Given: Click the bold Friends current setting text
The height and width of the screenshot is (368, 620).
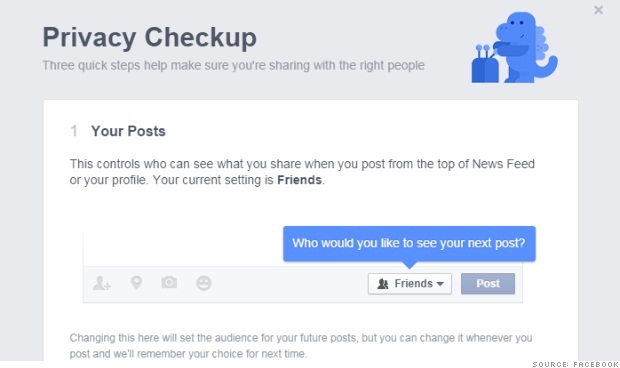Looking at the screenshot, I should point(299,180).
